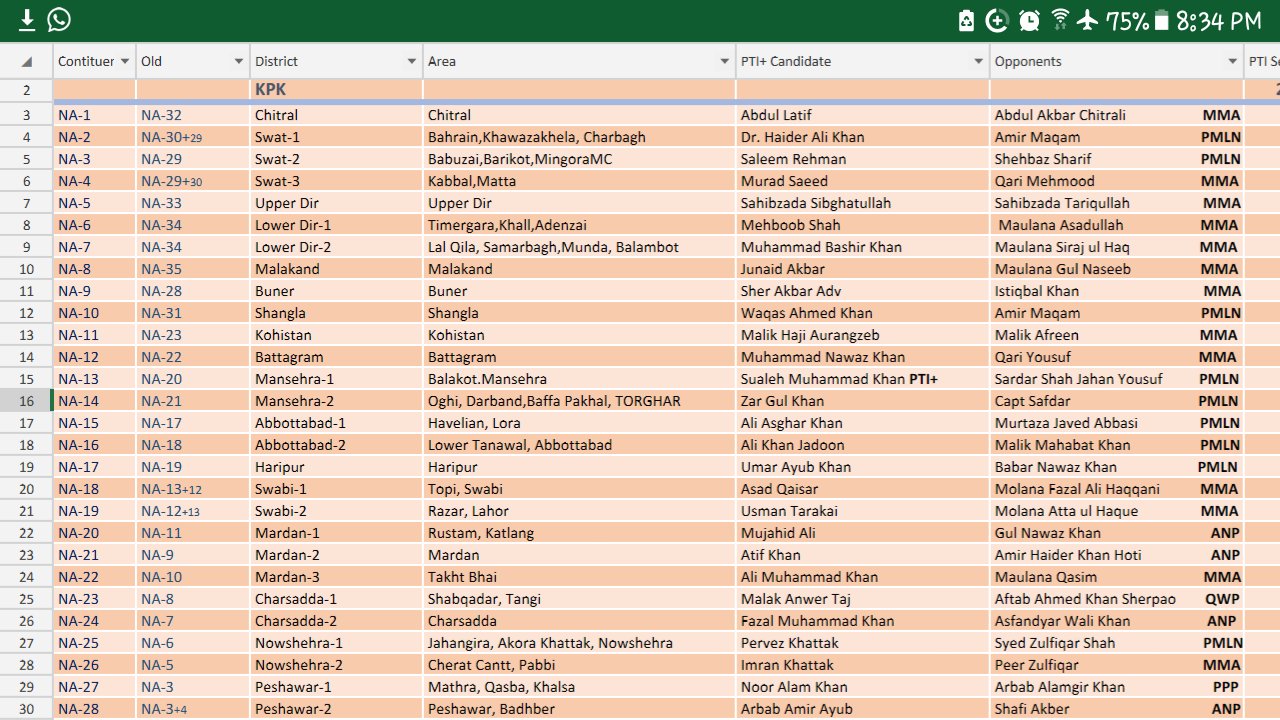Tap the data saver circle icon
Image resolution: width=1280 pixels, height=720 pixels.
pos(997,21)
